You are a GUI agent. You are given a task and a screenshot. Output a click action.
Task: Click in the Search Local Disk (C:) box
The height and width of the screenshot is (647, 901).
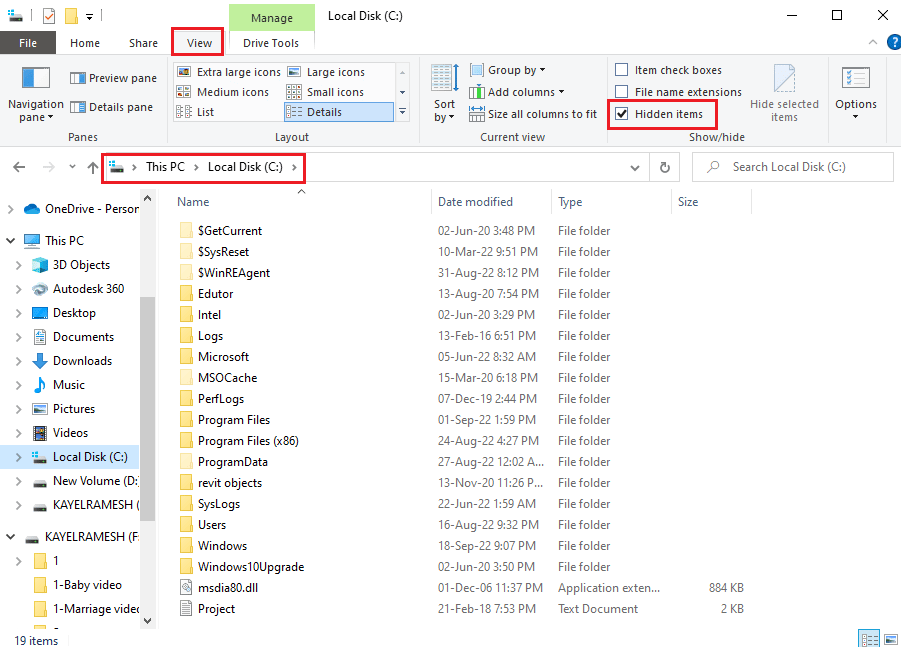point(793,167)
